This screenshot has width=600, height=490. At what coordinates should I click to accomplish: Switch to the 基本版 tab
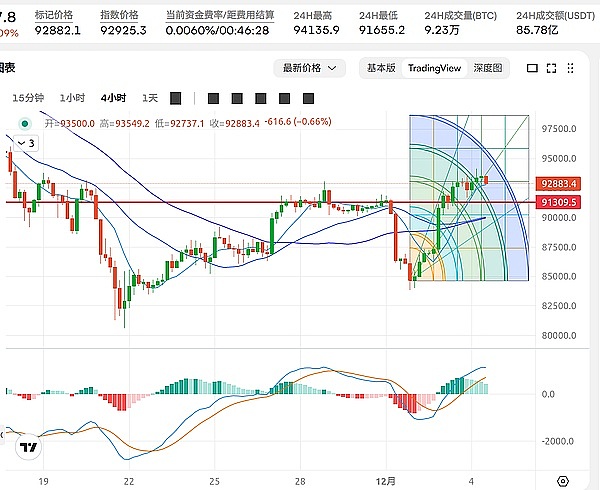coord(381,68)
